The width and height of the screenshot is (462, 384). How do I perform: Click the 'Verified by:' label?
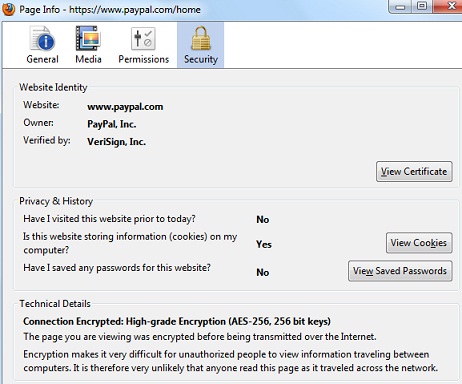pos(47,140)
